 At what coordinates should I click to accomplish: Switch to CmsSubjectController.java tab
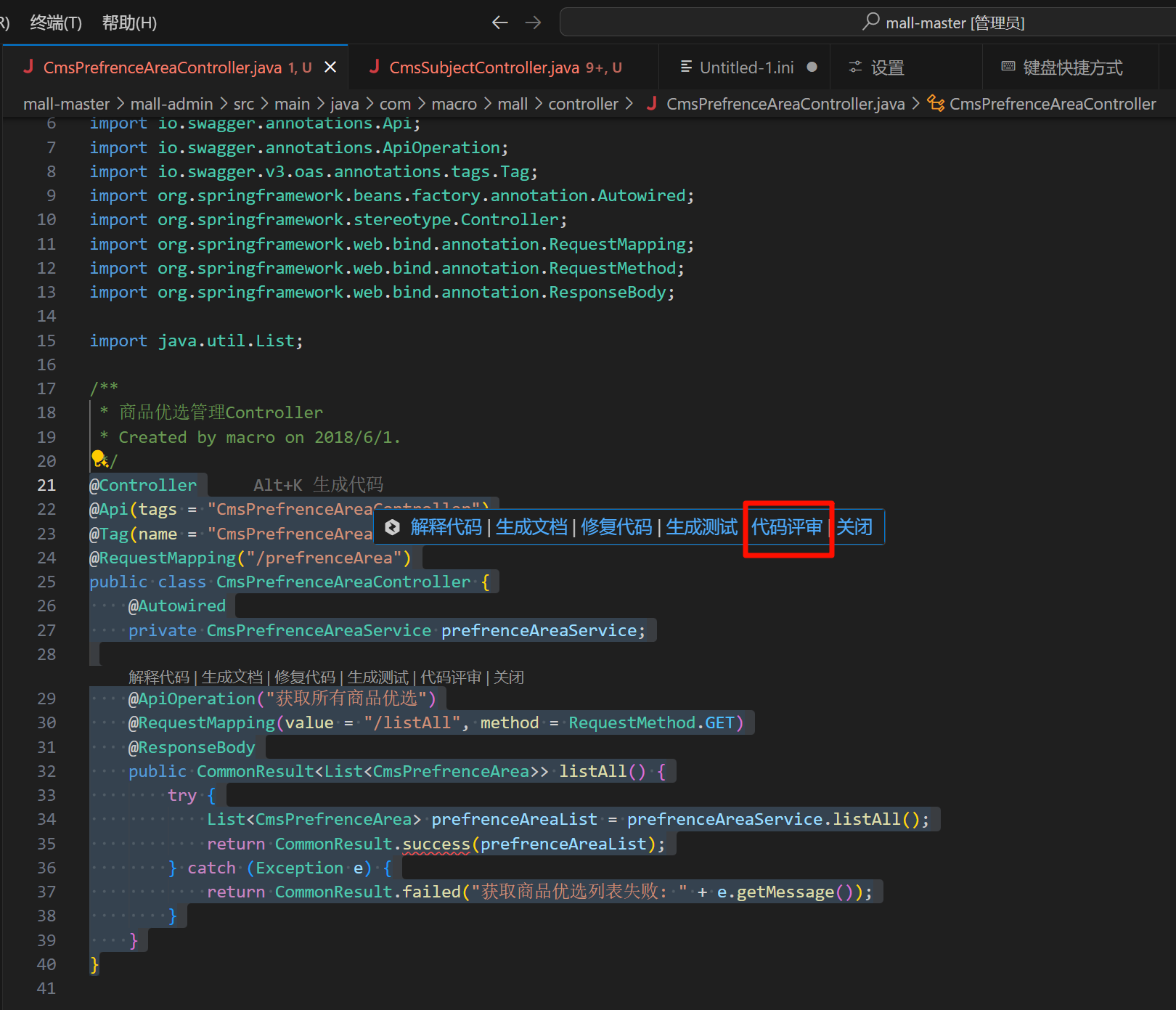484,68
